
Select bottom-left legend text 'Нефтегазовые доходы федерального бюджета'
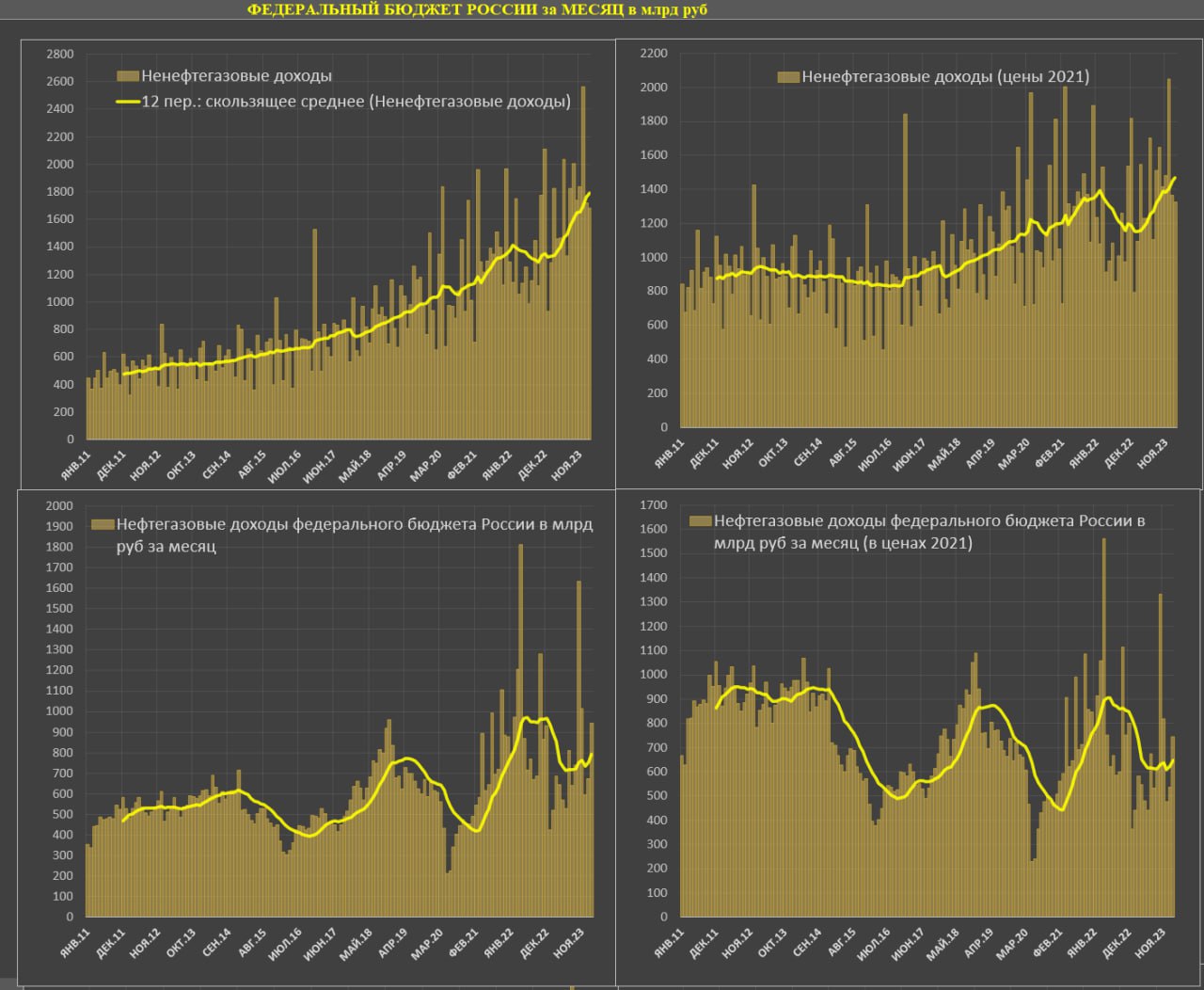click(355, 525)
